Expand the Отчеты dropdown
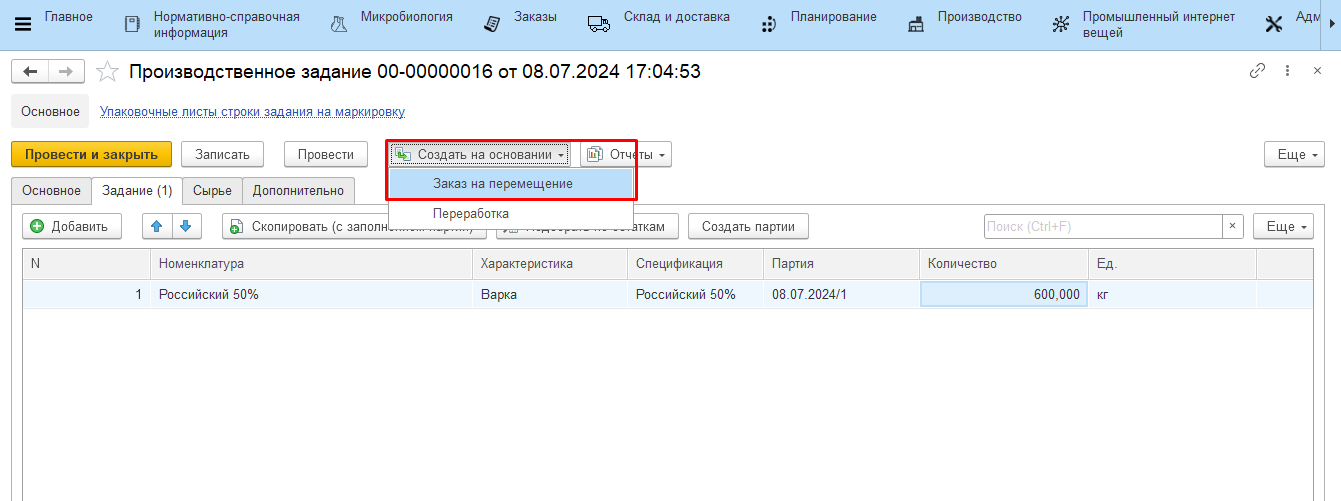 coord(626,155)
